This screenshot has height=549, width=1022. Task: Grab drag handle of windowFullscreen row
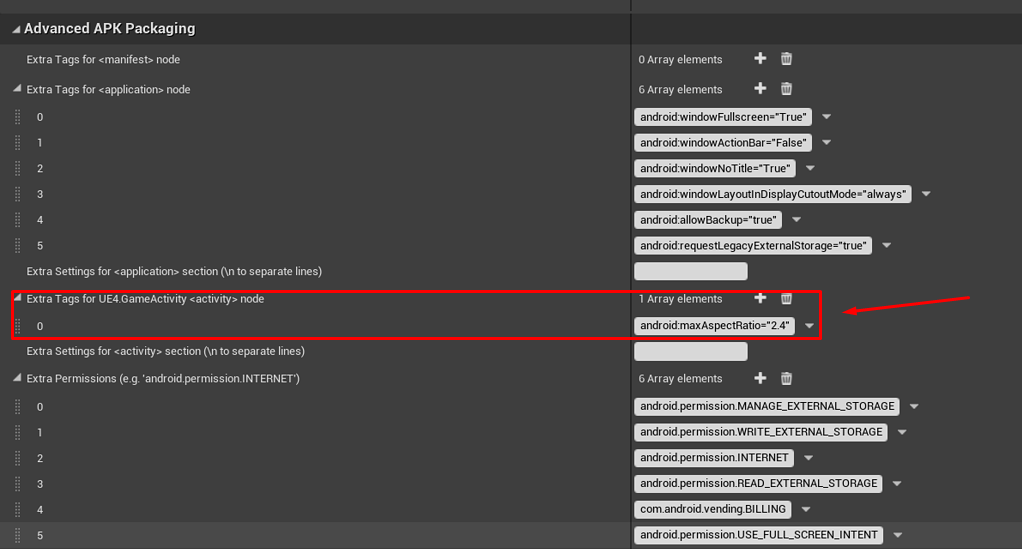(x=18, y=117)
